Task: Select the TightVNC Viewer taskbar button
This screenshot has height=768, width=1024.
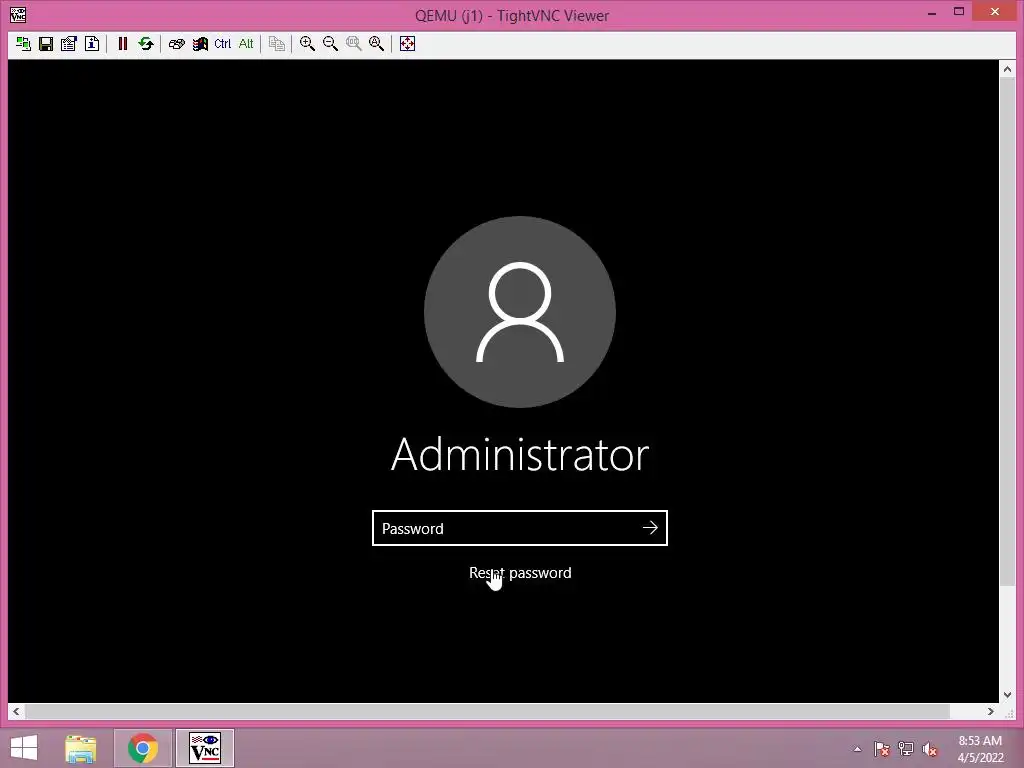Action: pos(205,748)
